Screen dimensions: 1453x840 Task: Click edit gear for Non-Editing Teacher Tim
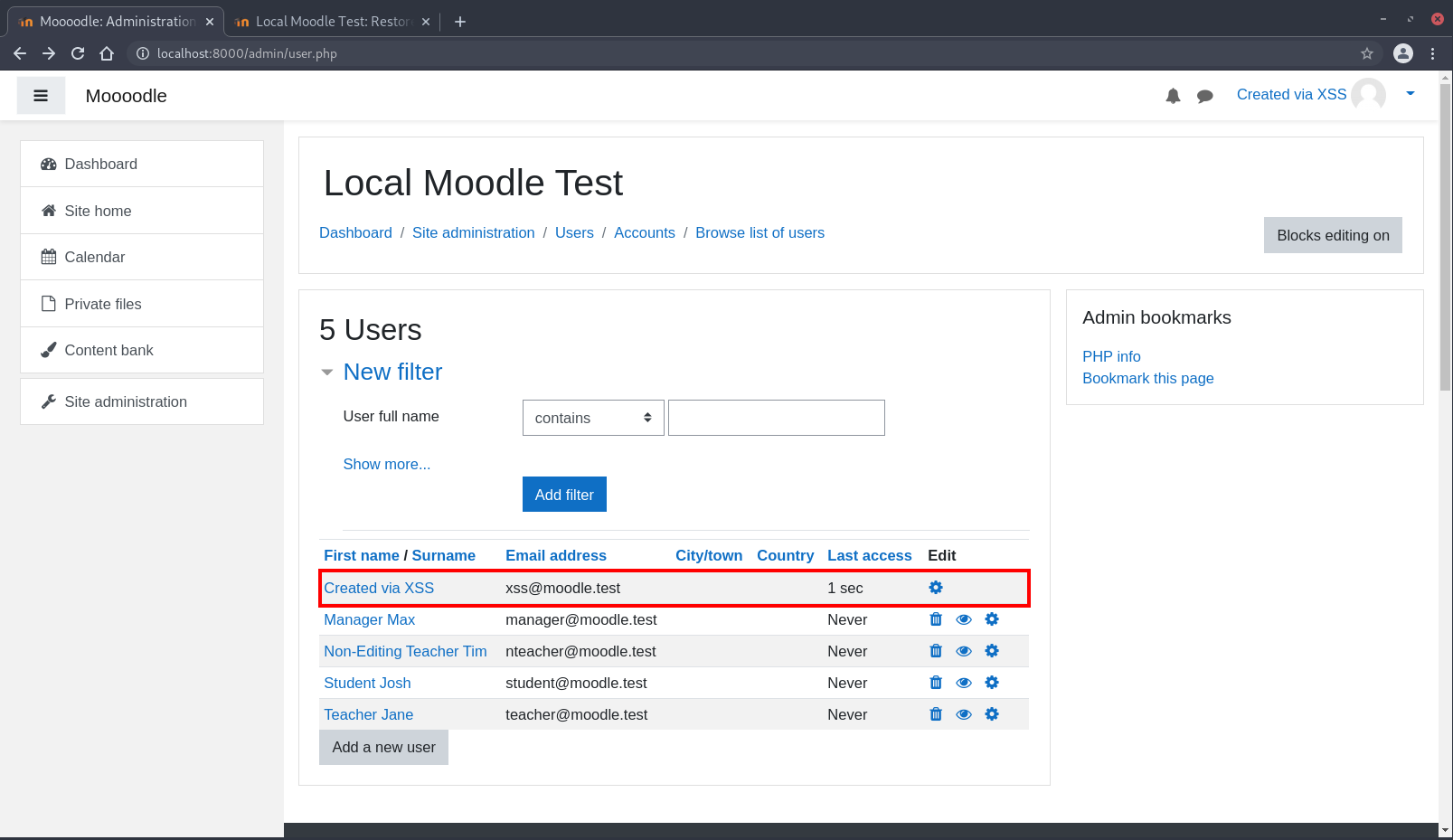point(992,651)
